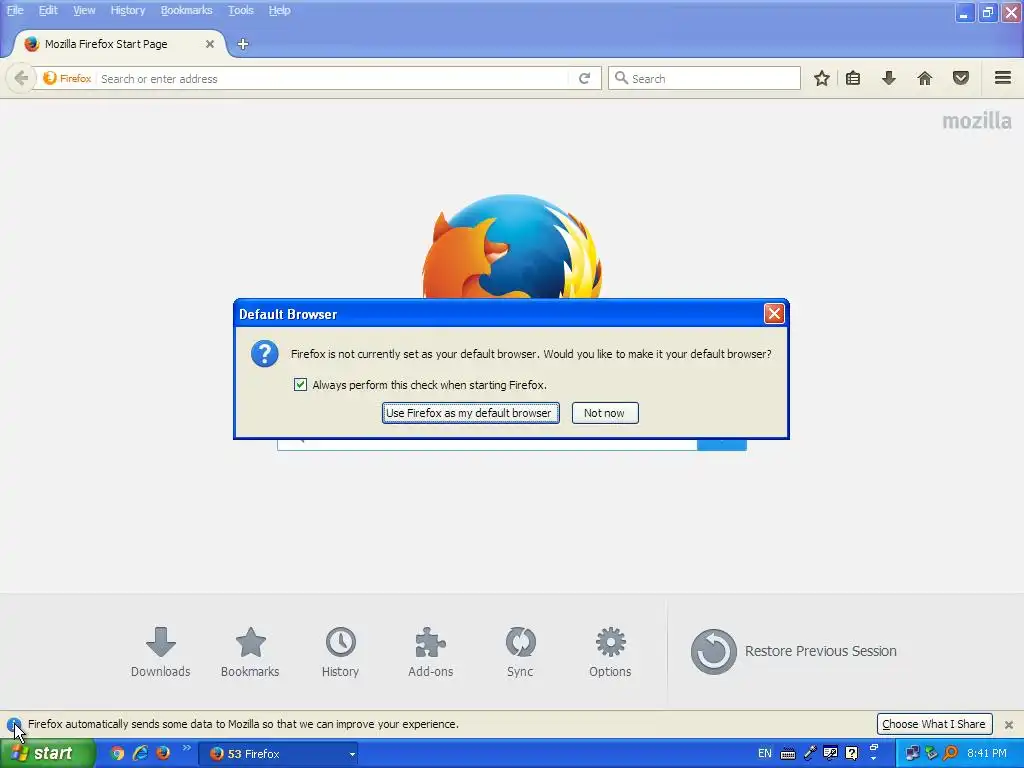The image size is (1024, 768).
Task: Click the address bar field
Action: point(333,78)
